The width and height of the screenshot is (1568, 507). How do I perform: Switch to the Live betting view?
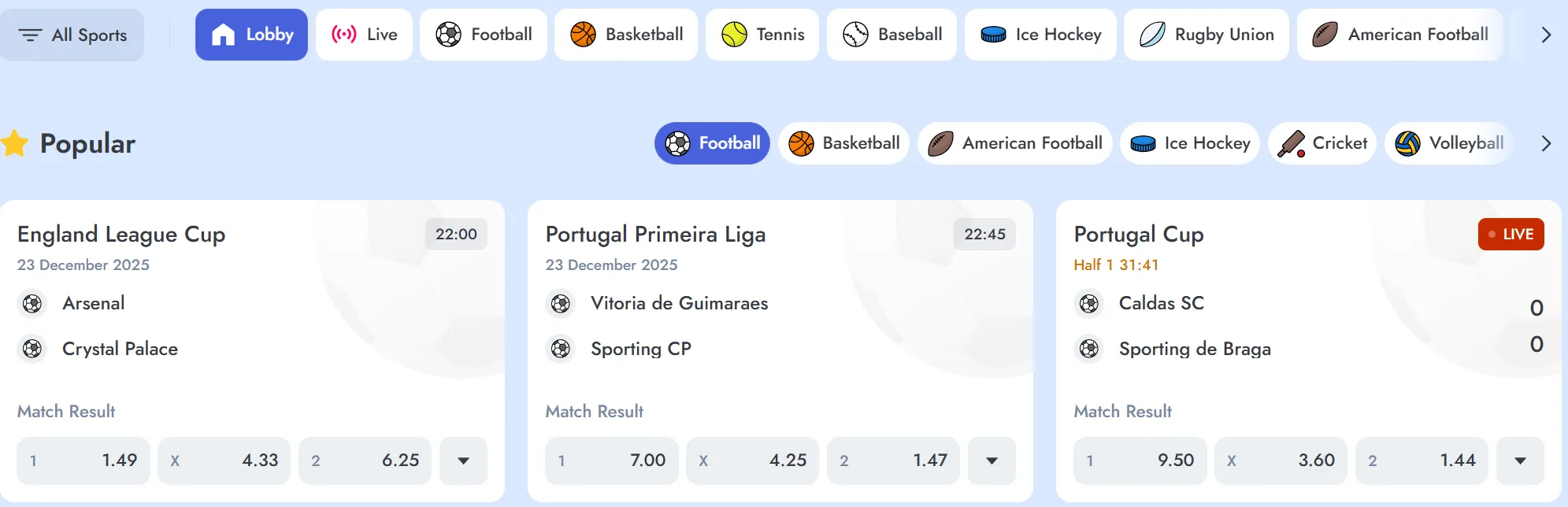(x=364, y=35)
